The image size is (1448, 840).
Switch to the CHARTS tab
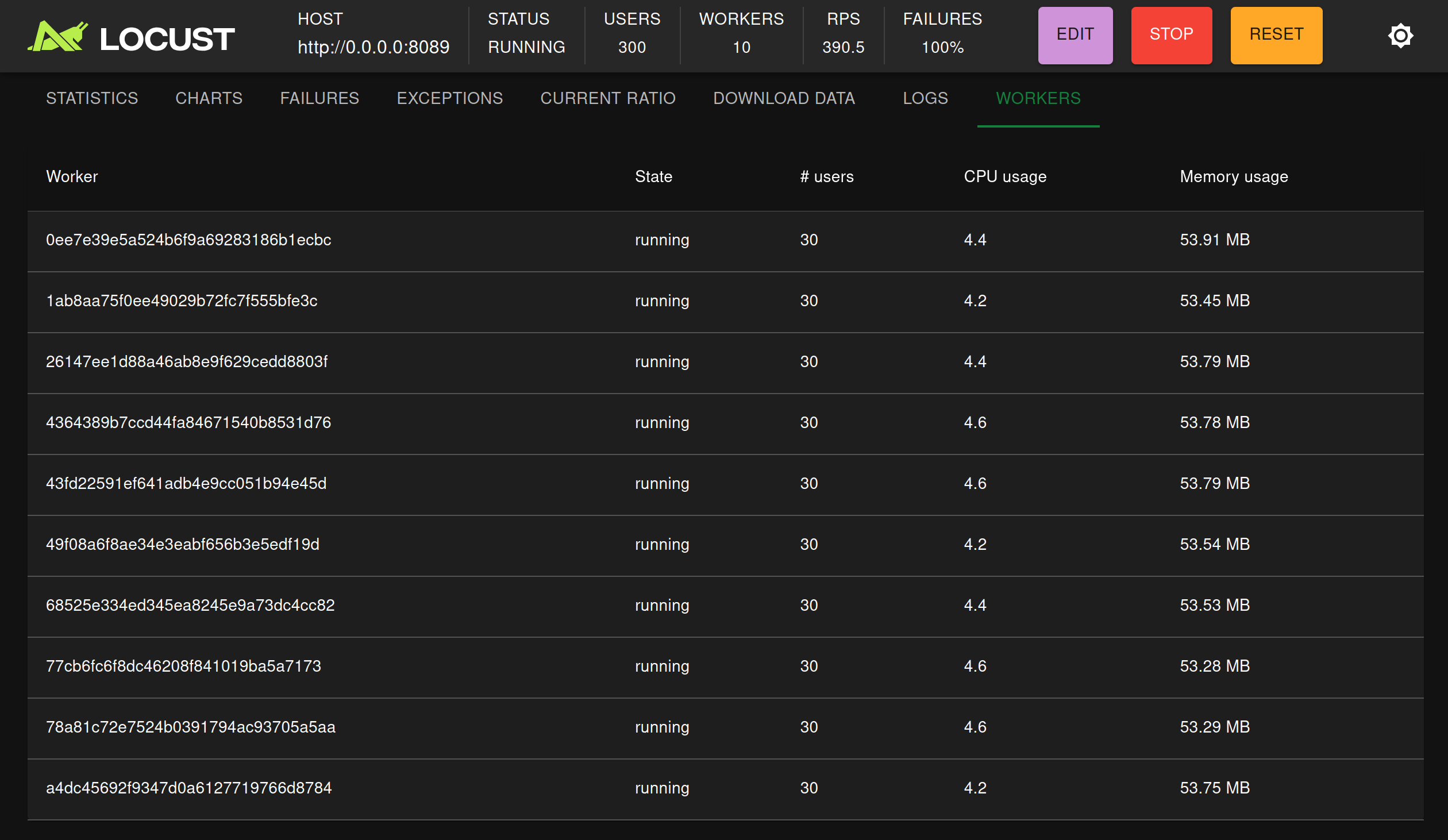(x=209, y=98)
